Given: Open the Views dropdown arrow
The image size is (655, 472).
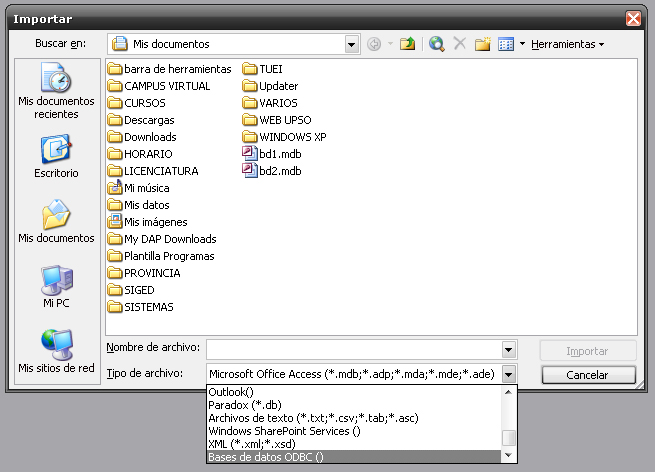Looking at the screenshot, I should point(522,43).
